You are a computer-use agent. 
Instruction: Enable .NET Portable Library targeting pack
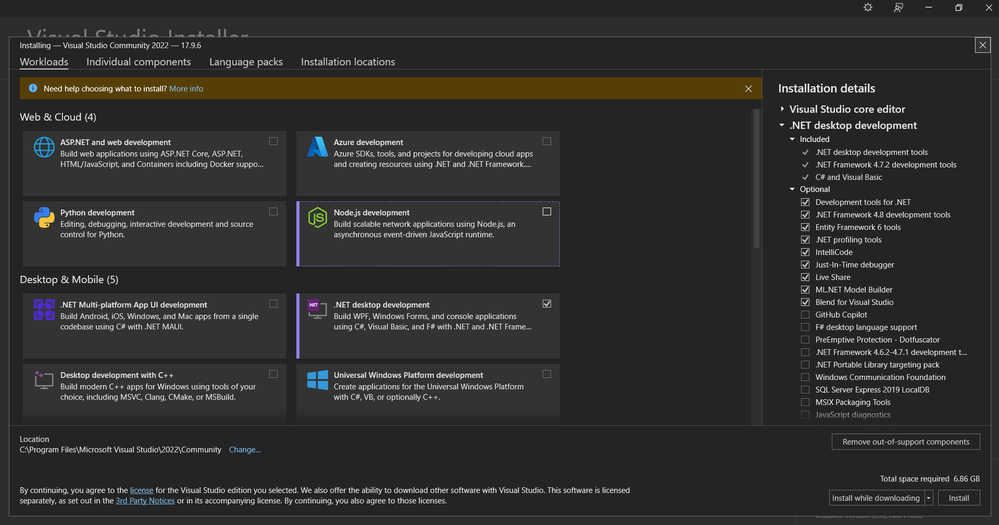click(x=805, y=364)
